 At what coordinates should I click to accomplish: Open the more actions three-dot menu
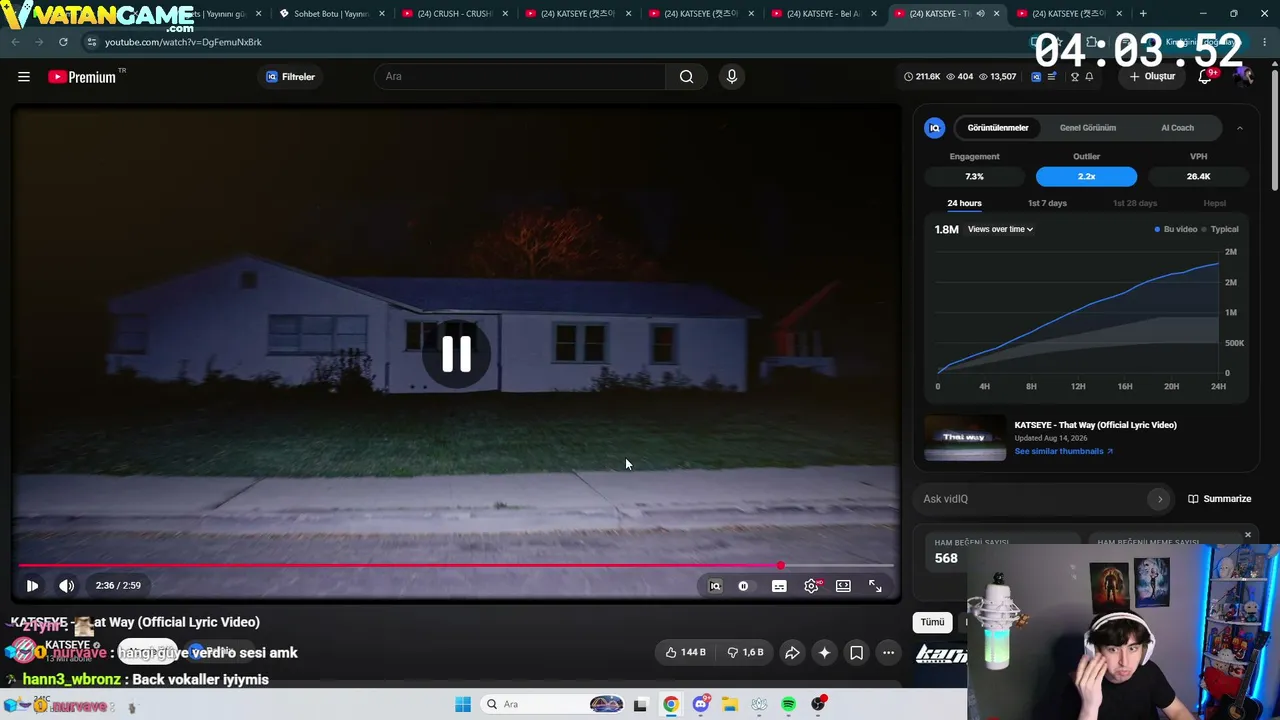[x=888, y=653]
